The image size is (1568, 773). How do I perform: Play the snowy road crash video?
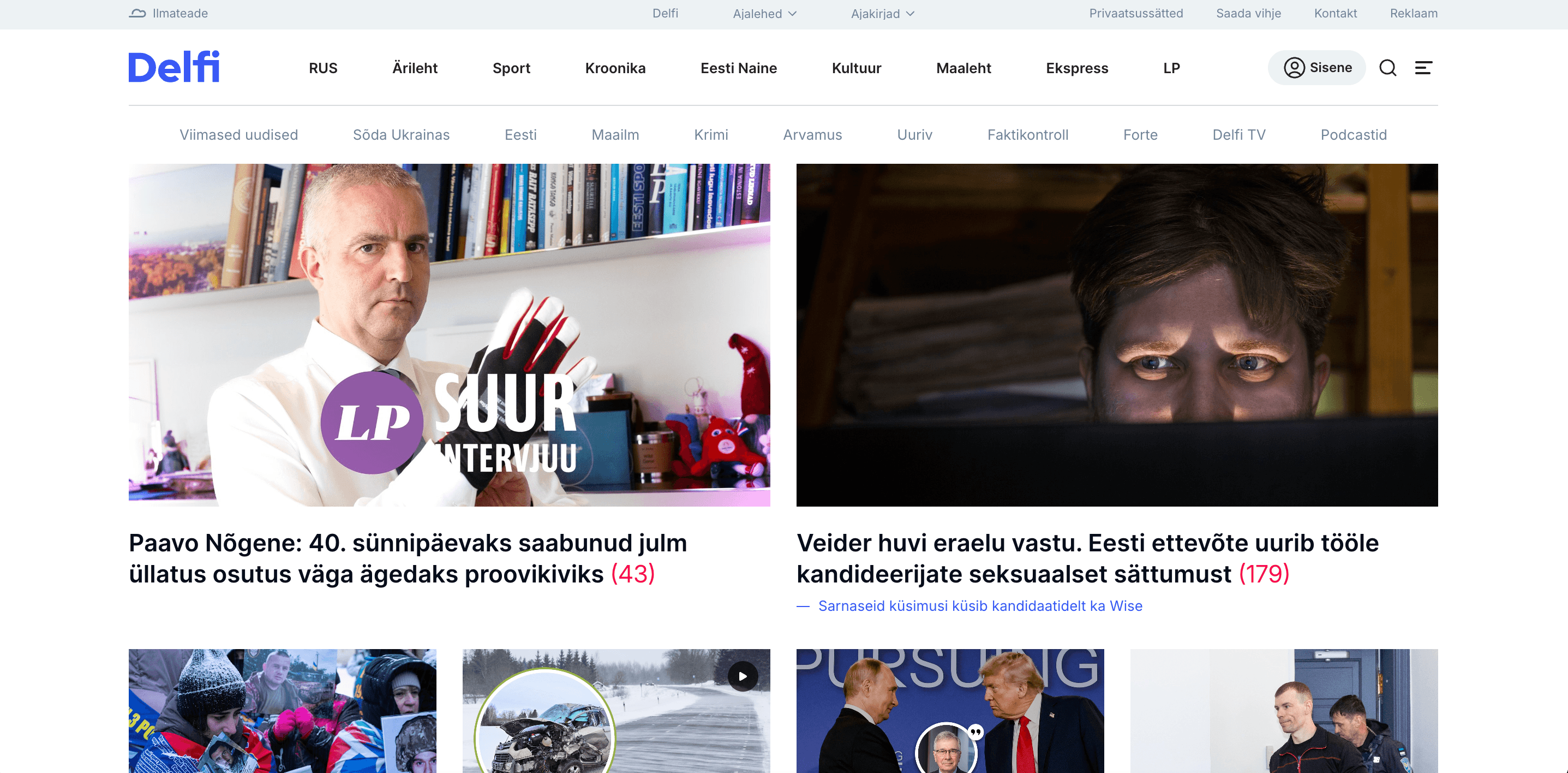click(x=743, y=676)
